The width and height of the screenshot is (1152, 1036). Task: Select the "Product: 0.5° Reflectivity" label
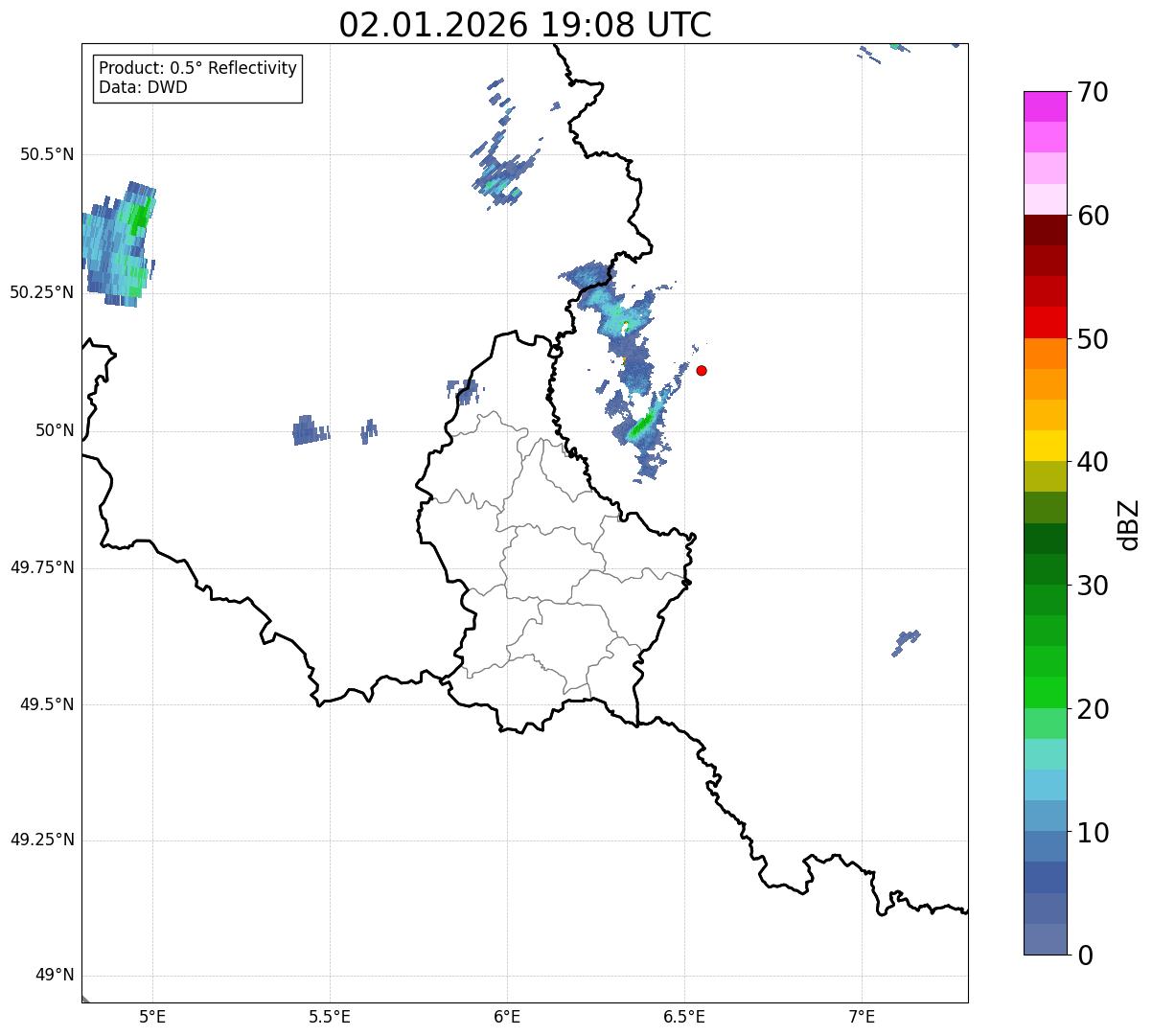pos(198,69)
